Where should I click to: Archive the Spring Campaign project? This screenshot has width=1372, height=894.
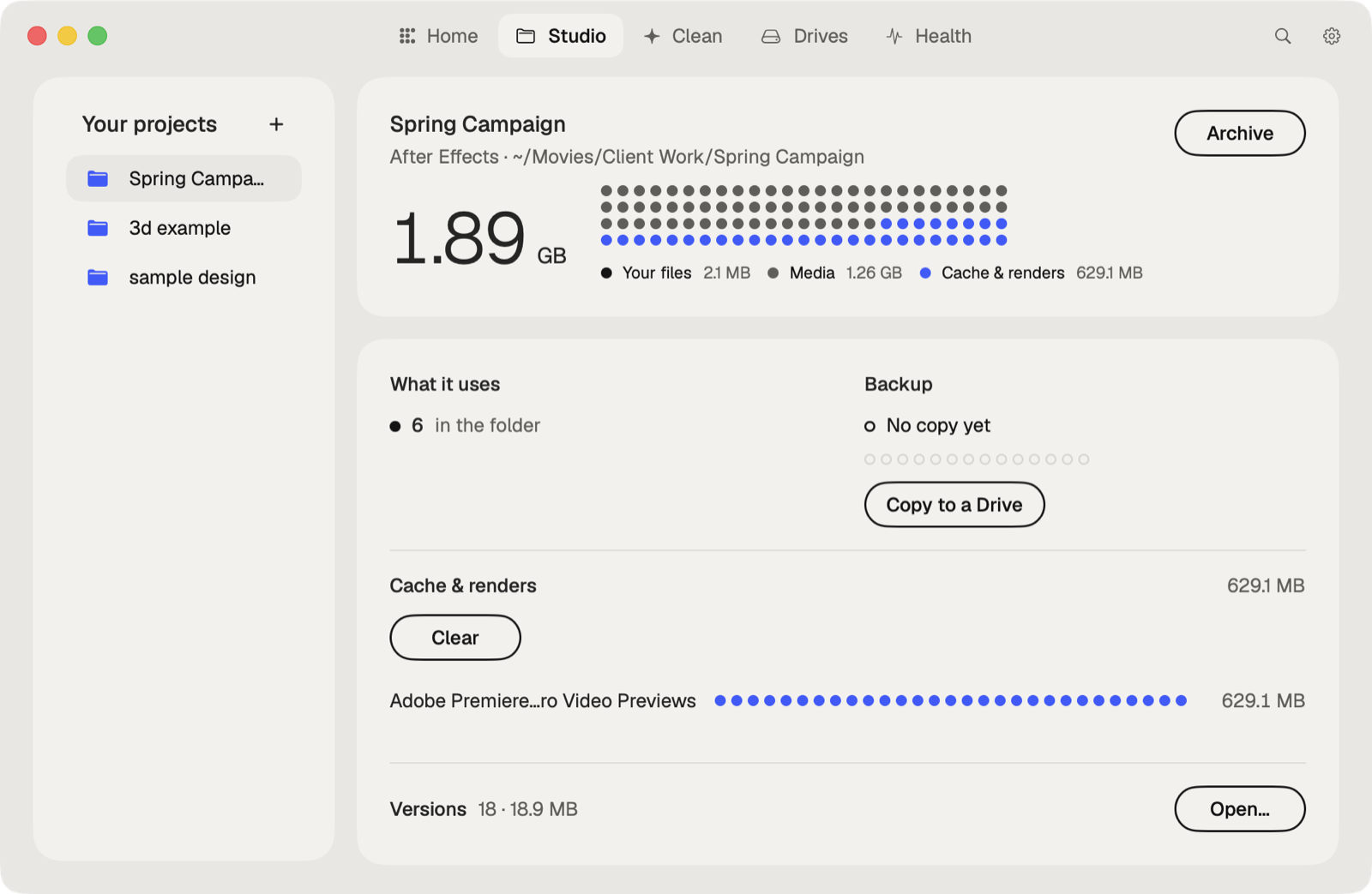tap(1239, 133)
